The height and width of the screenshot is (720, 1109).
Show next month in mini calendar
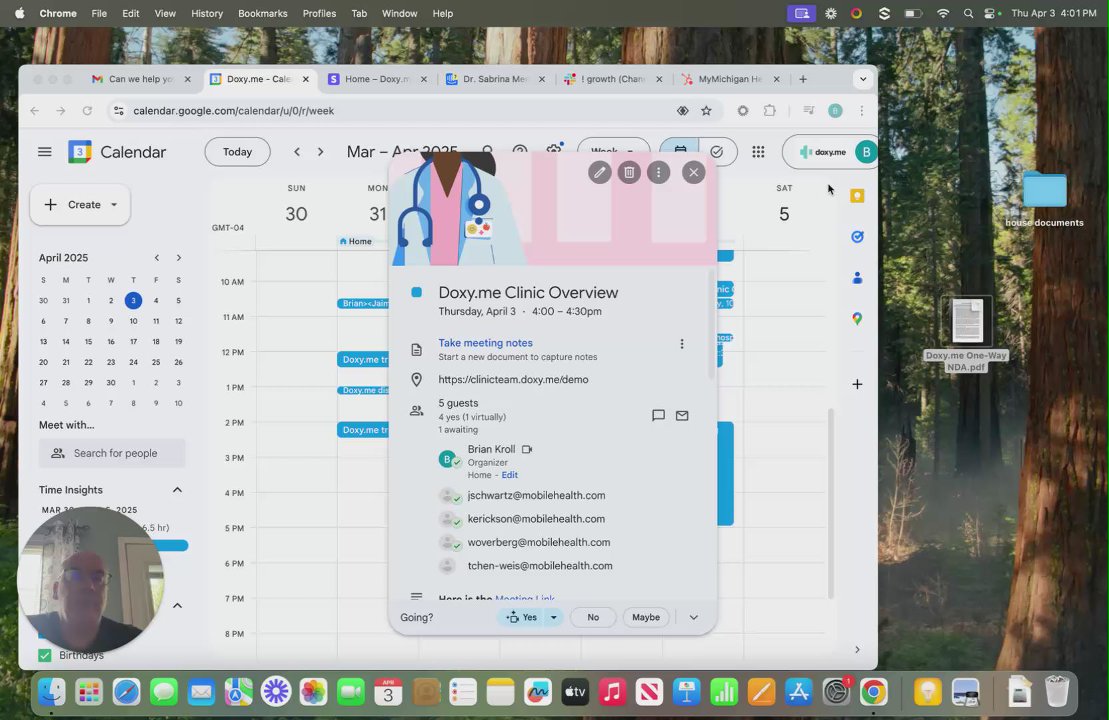click(x=179, y=257)
